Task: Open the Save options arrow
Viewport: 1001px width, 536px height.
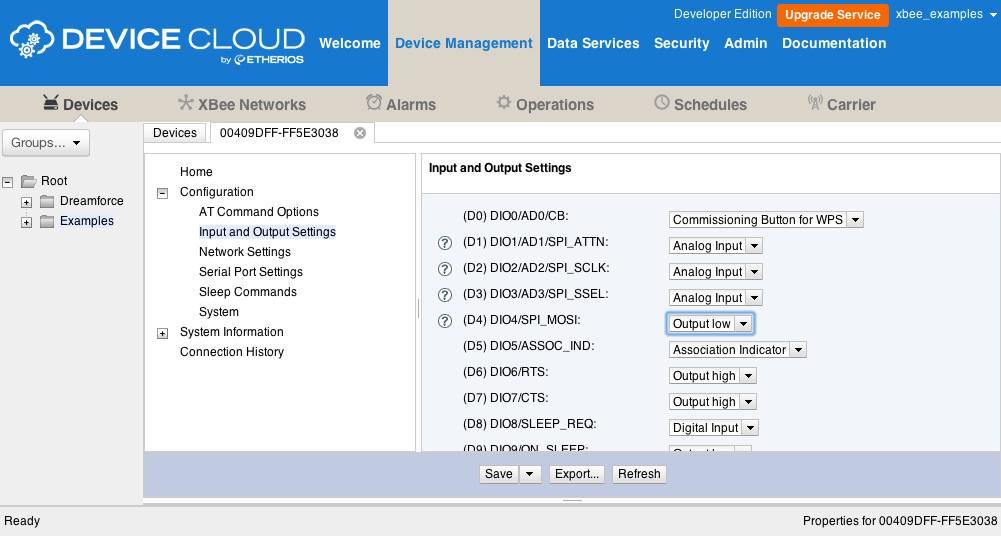Action: [530, 474]
